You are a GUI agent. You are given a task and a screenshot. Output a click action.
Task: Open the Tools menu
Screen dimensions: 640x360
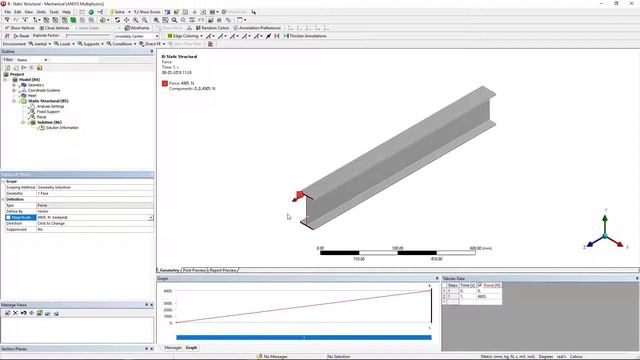[x=54, y=12]
